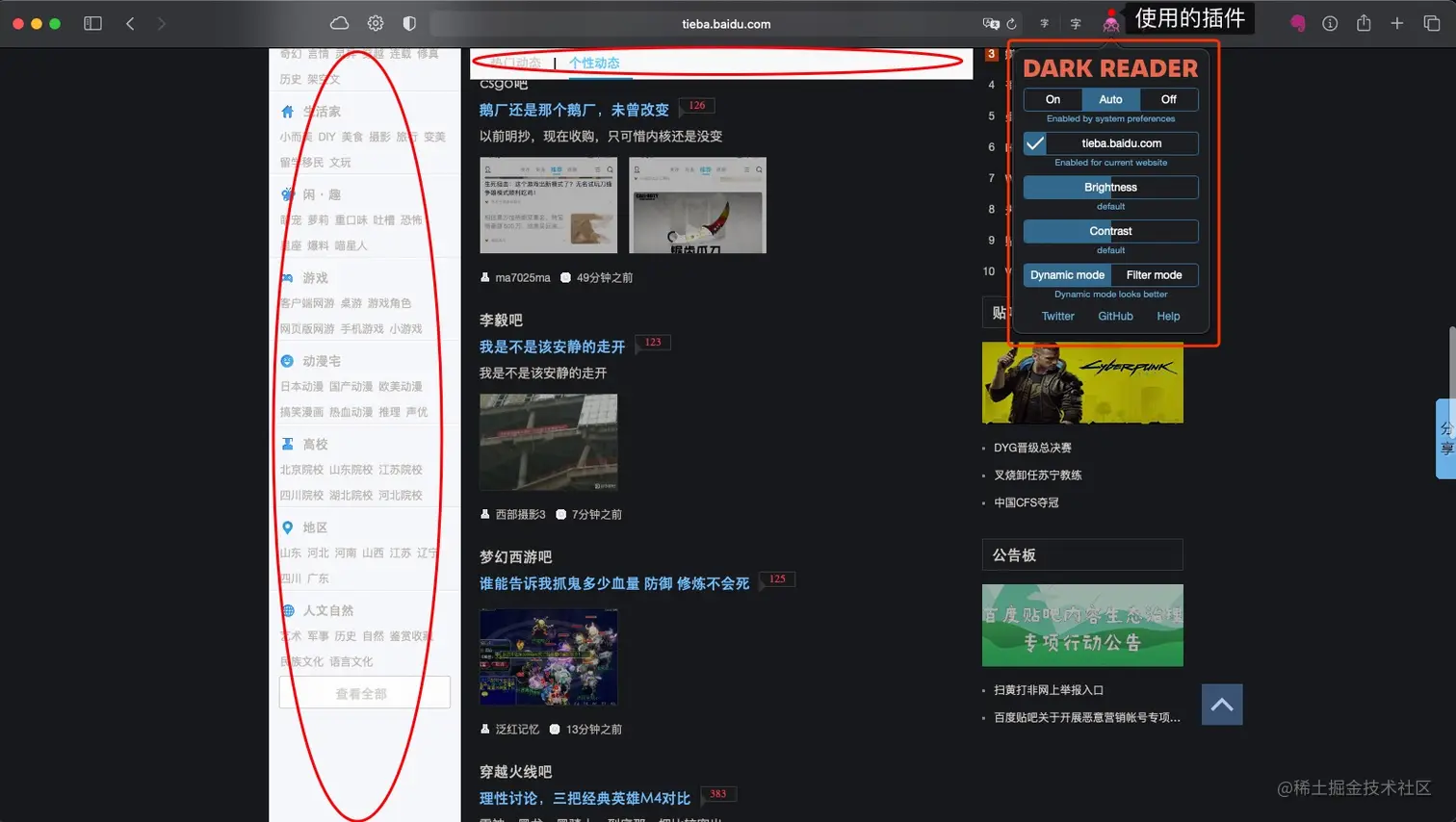
Task: Toggle the tieba.baidu.com site checkbox
Action: [1035, 143]
